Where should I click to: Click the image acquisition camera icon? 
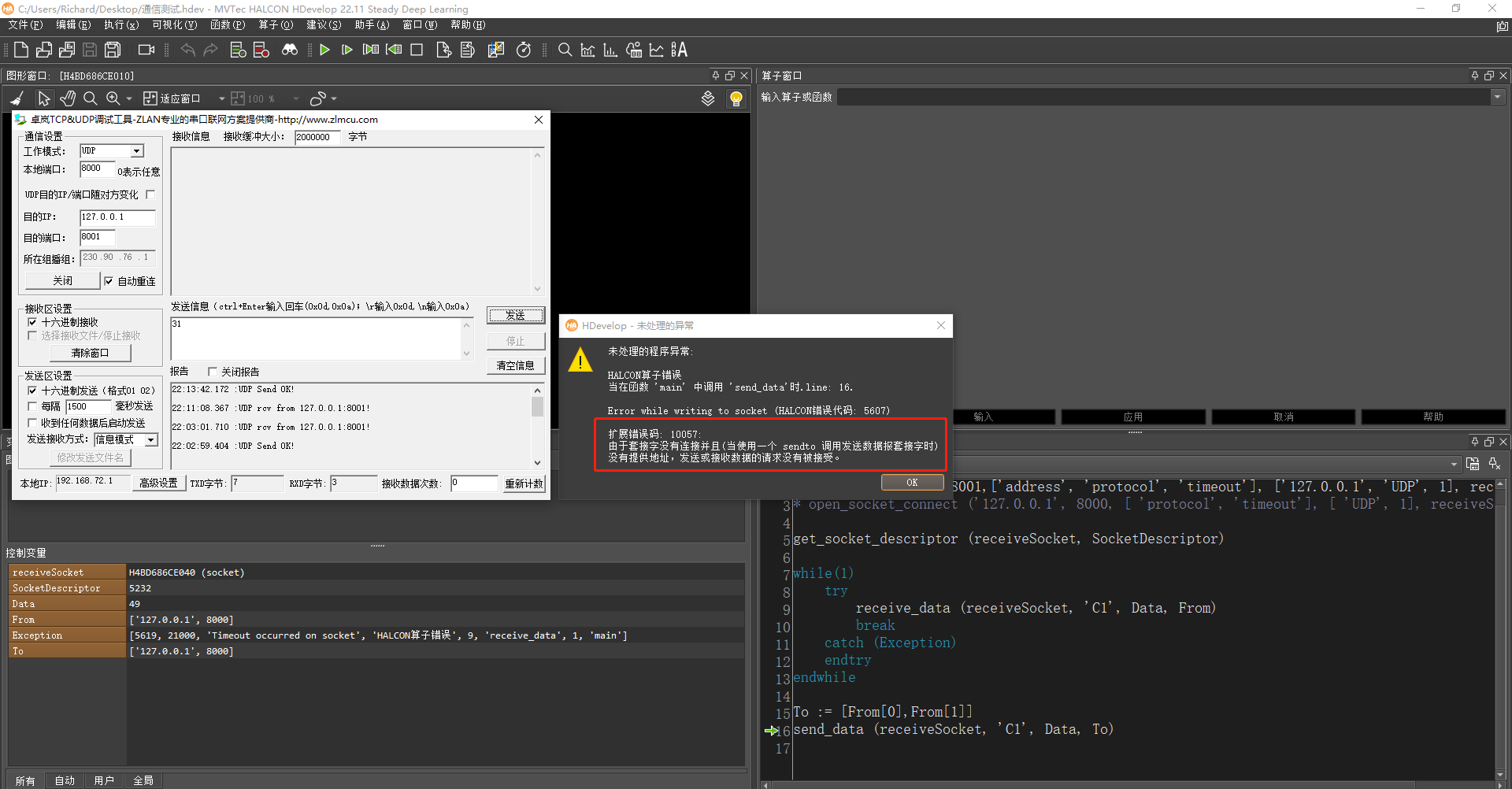coord(146,50)
